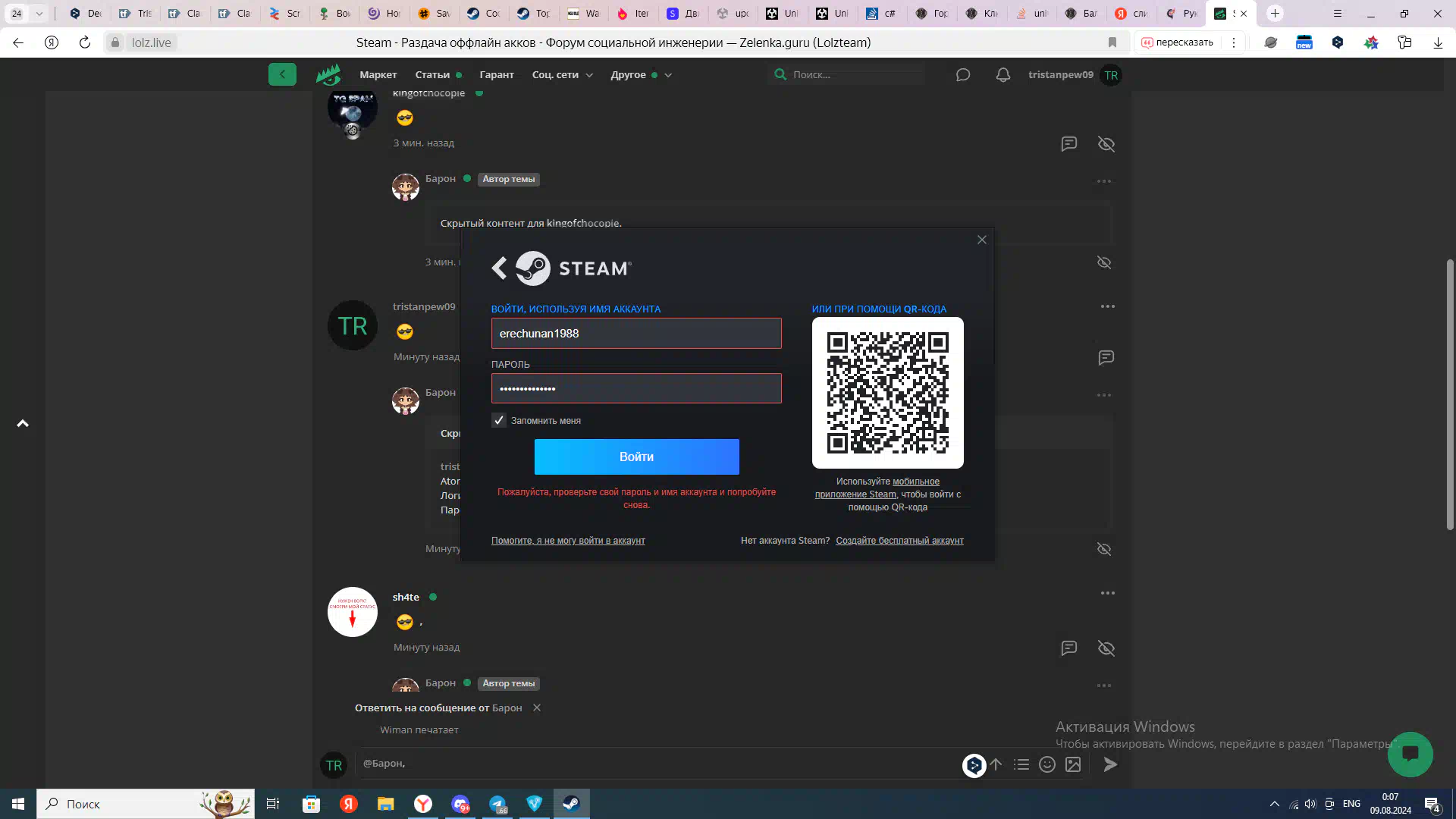The height and width of the screenshot is (819, 1456).
Task: Click the ENG language indicator
Action: [x=1351, y=804]
